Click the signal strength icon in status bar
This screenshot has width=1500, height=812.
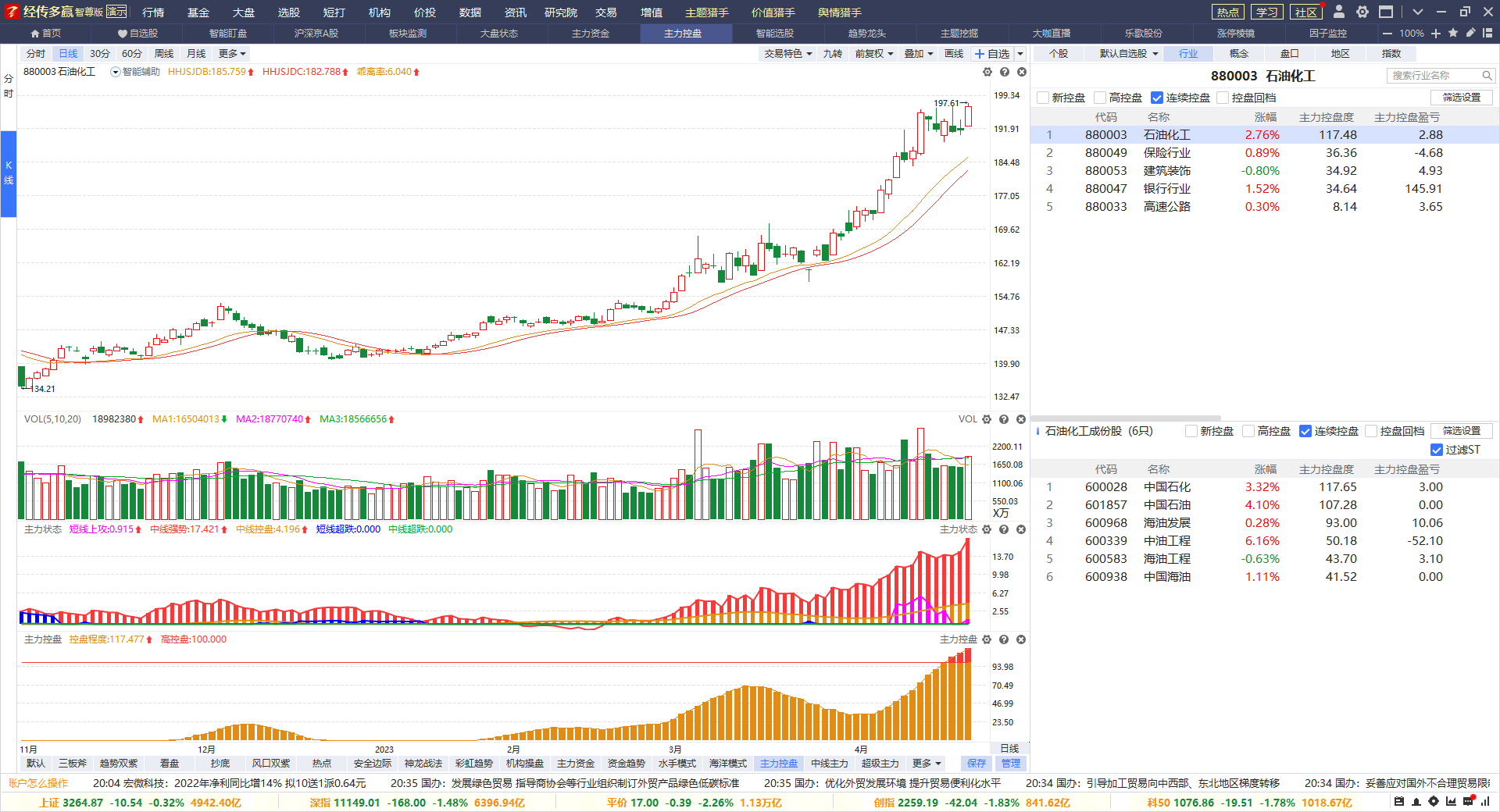click(x=1485, y=802)
